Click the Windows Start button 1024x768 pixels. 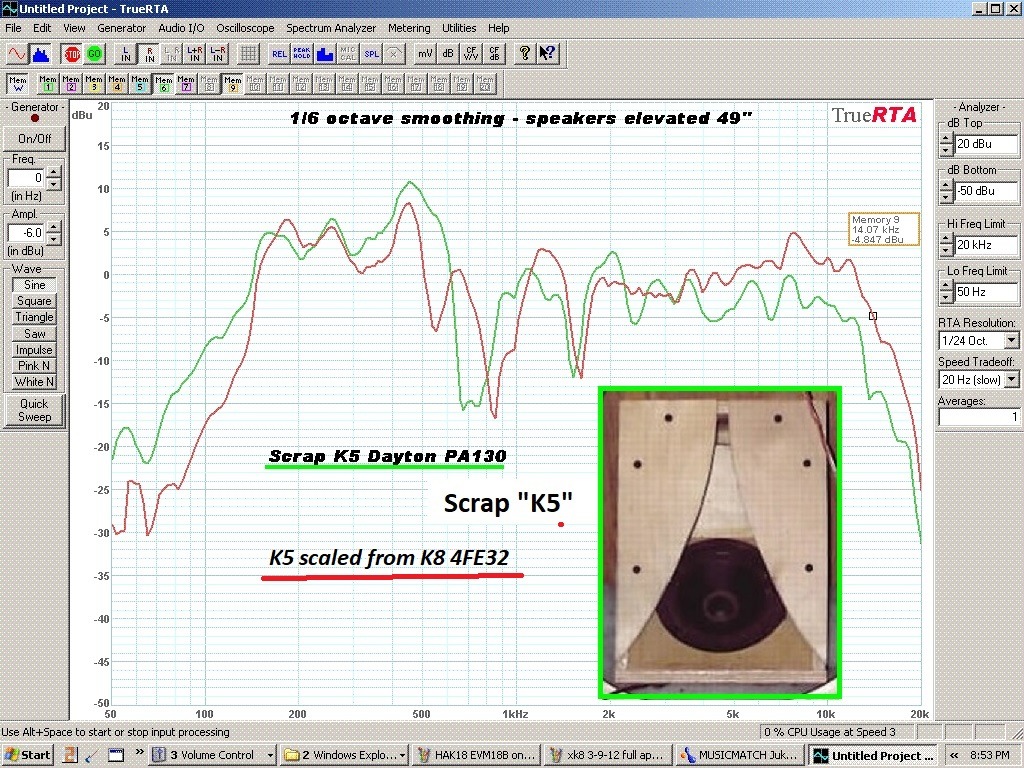27,755
